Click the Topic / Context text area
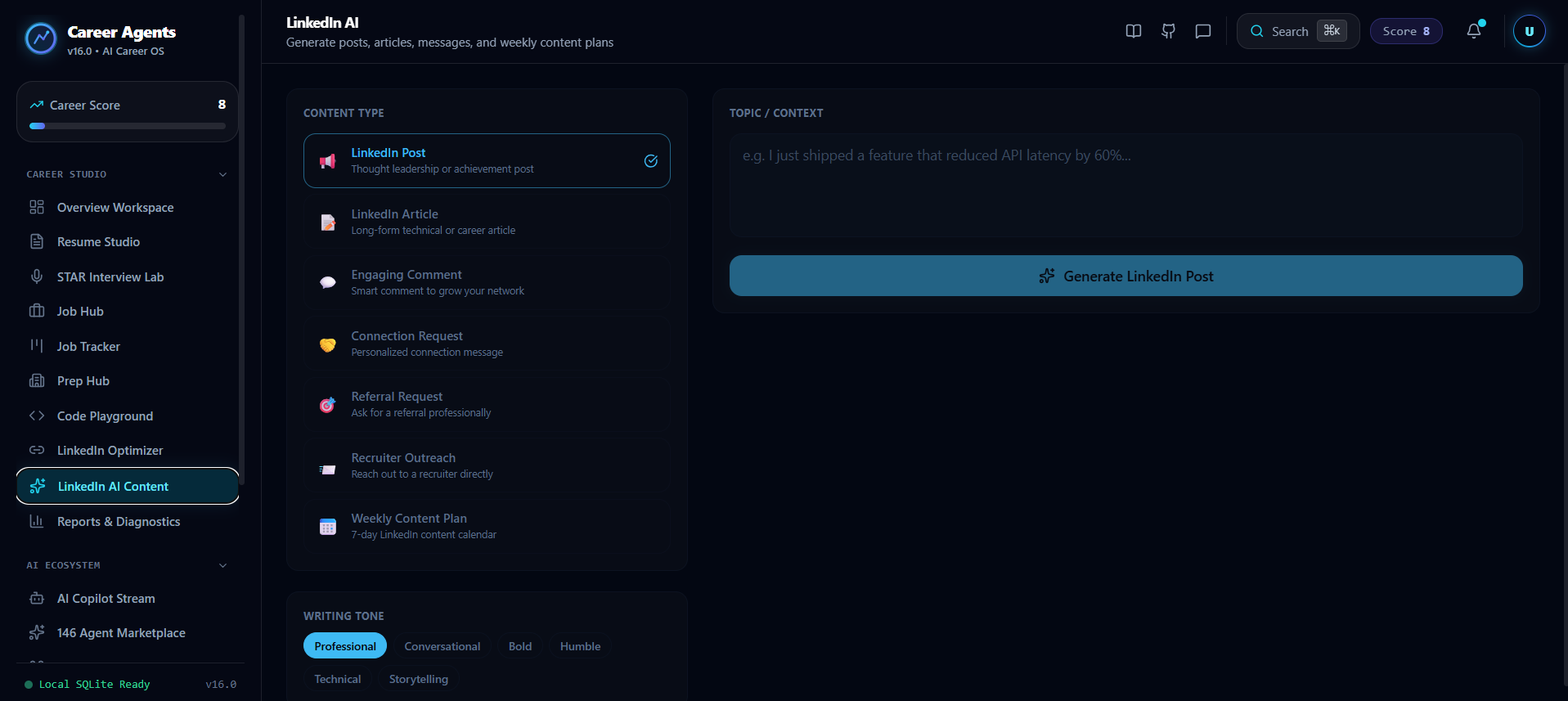Viewport: 1568px width, 701px height. 1125,186
